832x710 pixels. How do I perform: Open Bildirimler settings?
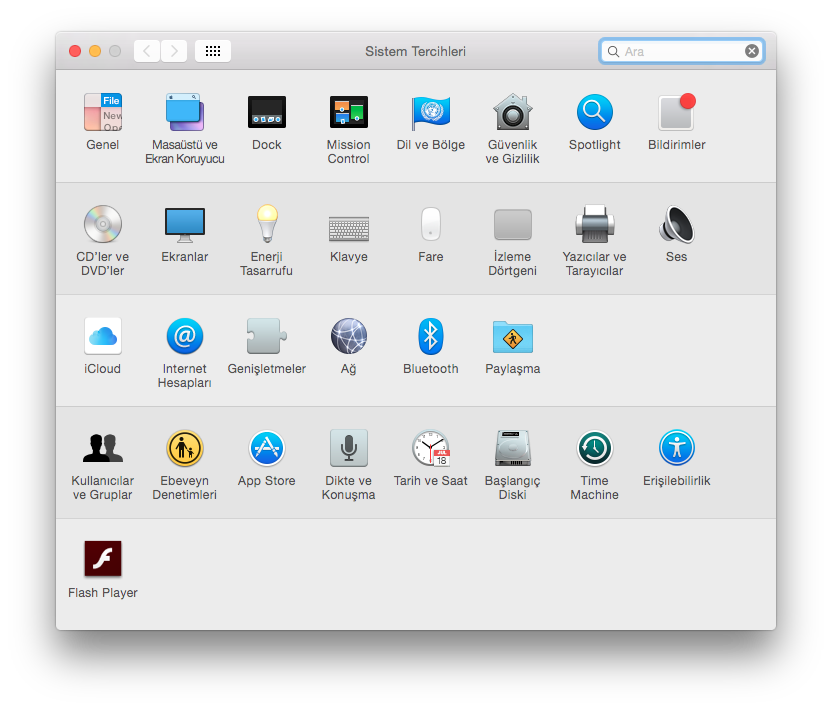[676, 112]
